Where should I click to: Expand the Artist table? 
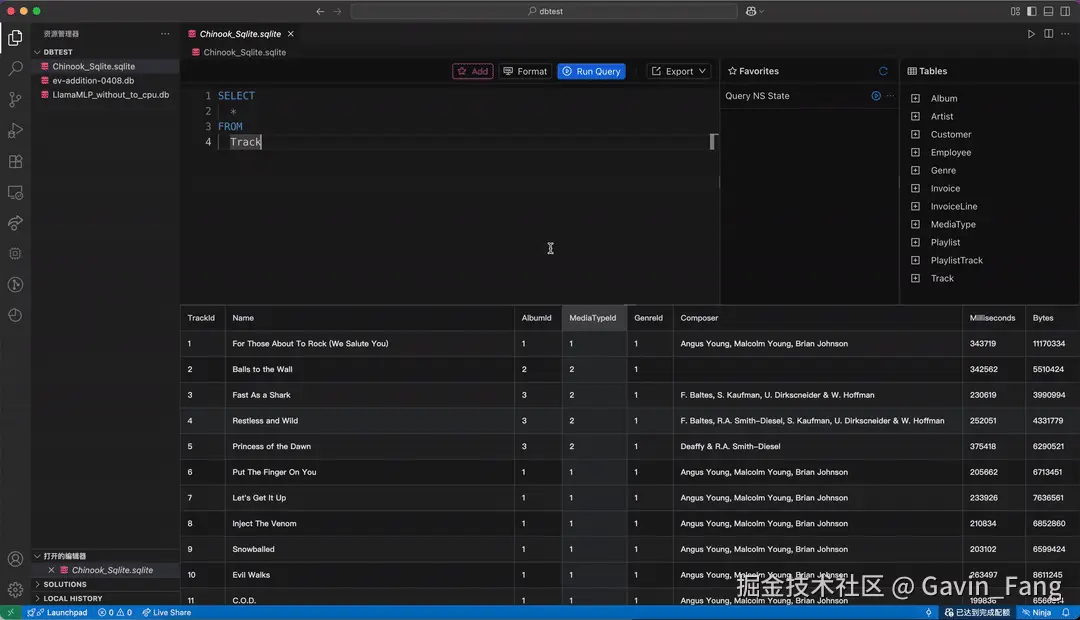pos(915,116)
